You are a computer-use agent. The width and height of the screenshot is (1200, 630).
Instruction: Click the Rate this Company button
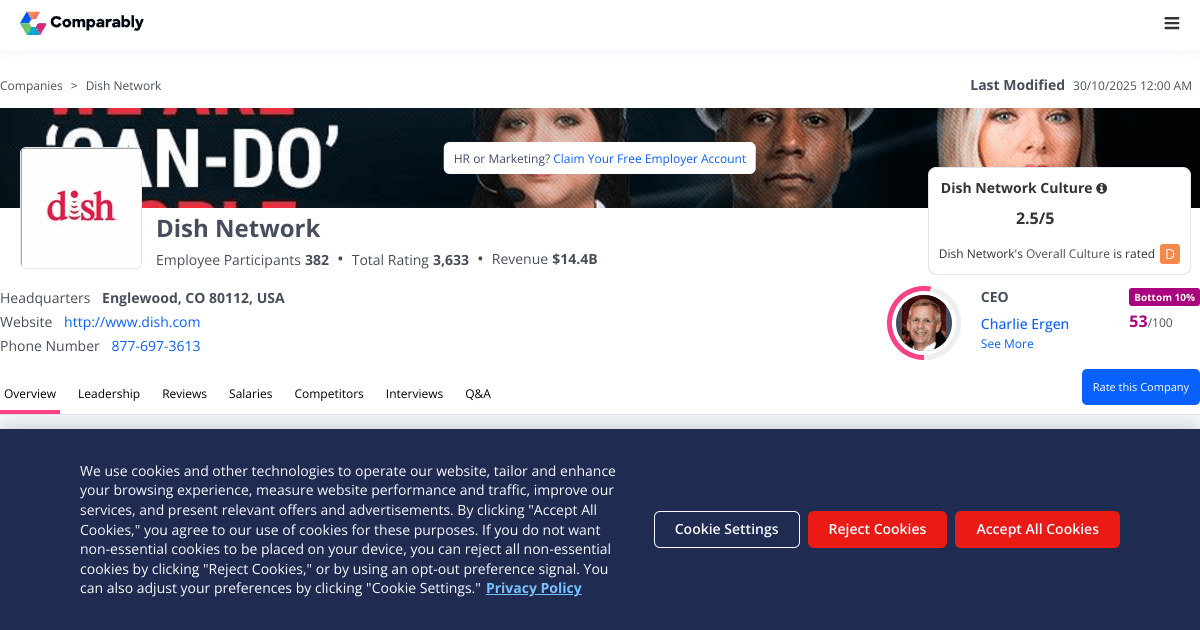1141,387
